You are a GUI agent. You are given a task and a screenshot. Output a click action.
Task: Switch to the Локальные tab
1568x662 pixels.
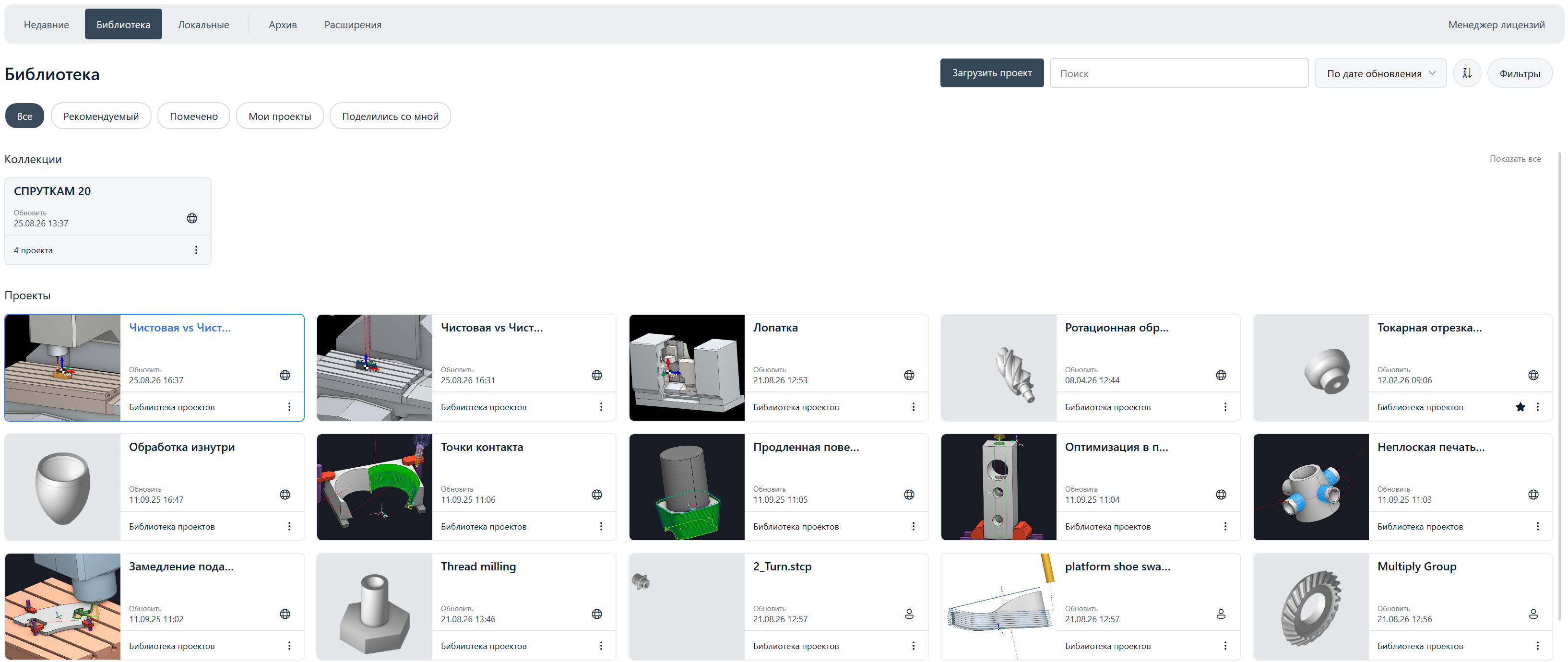[x=203, y=25]
